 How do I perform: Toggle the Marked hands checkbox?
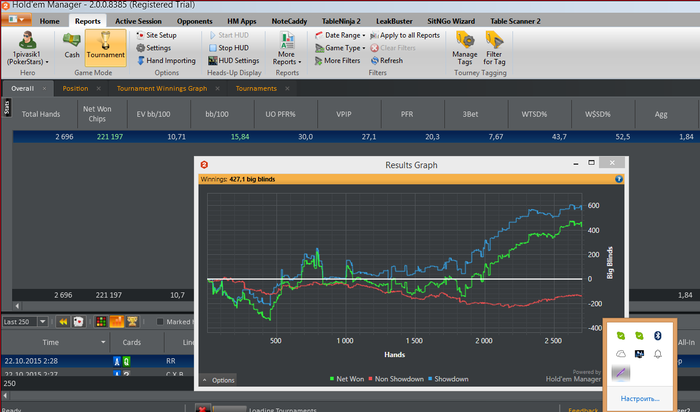(x=160, y=322)
